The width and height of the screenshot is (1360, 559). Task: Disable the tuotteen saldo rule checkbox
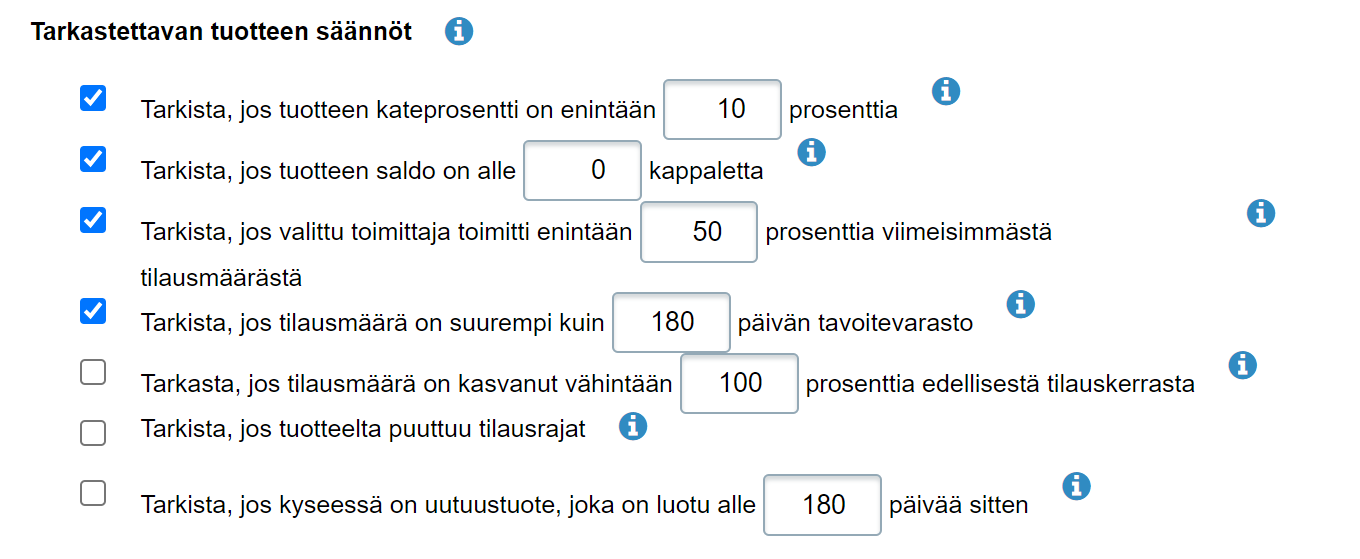click(93, 159)
